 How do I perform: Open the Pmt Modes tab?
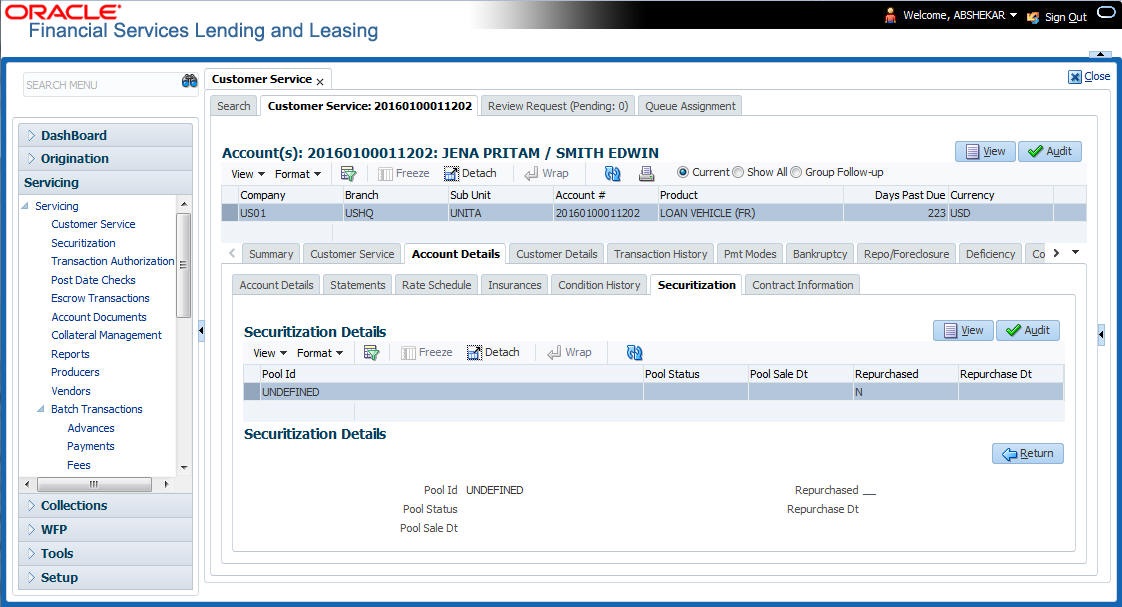click(x=750, y=254)
